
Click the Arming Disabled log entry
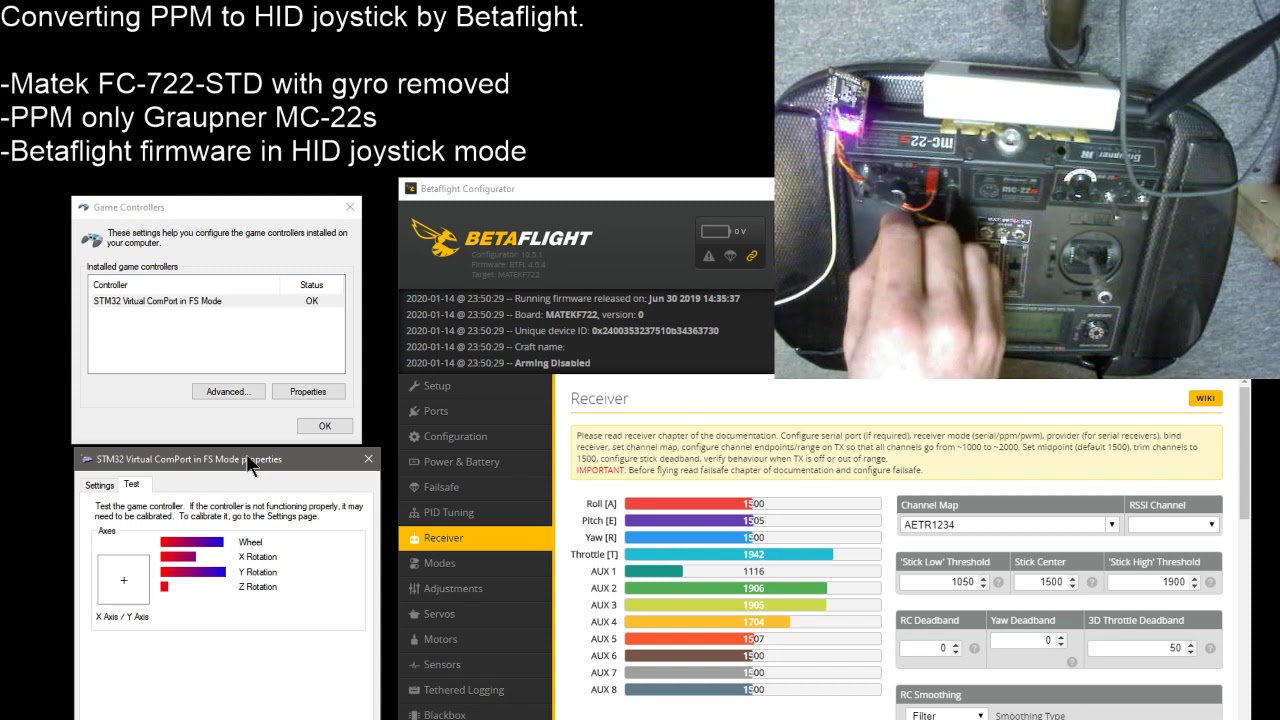point(498,363)
